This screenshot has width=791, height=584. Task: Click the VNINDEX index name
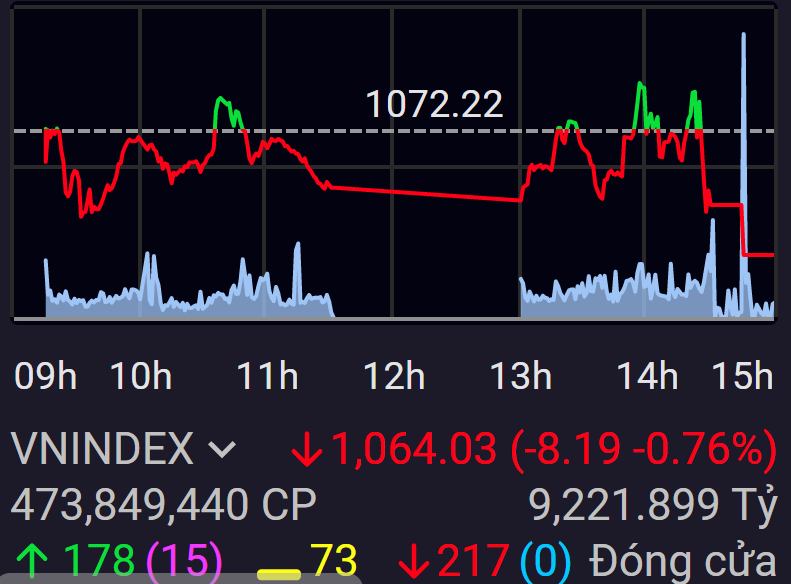pos(102,449)
